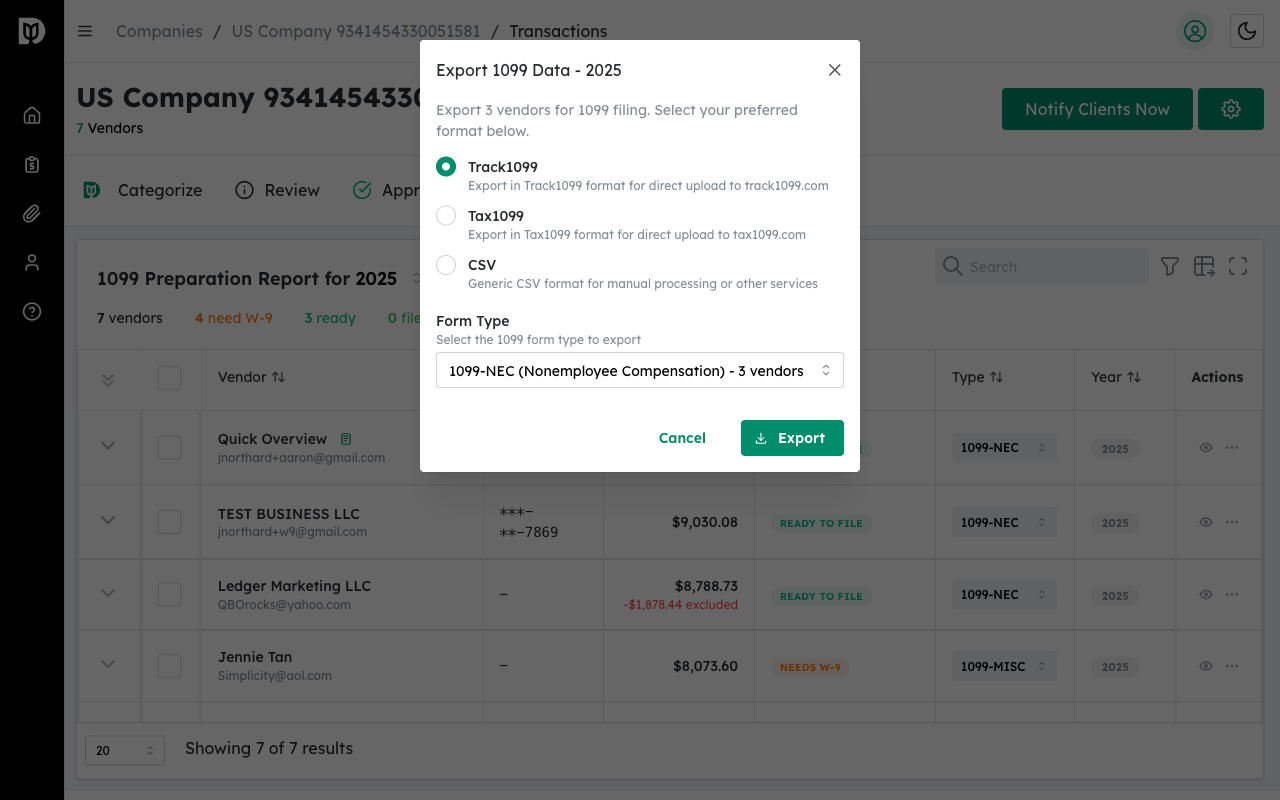Open the Home icon in sidebar
The width and height of the screenshot is (1280, 800).
coord(31,115)
